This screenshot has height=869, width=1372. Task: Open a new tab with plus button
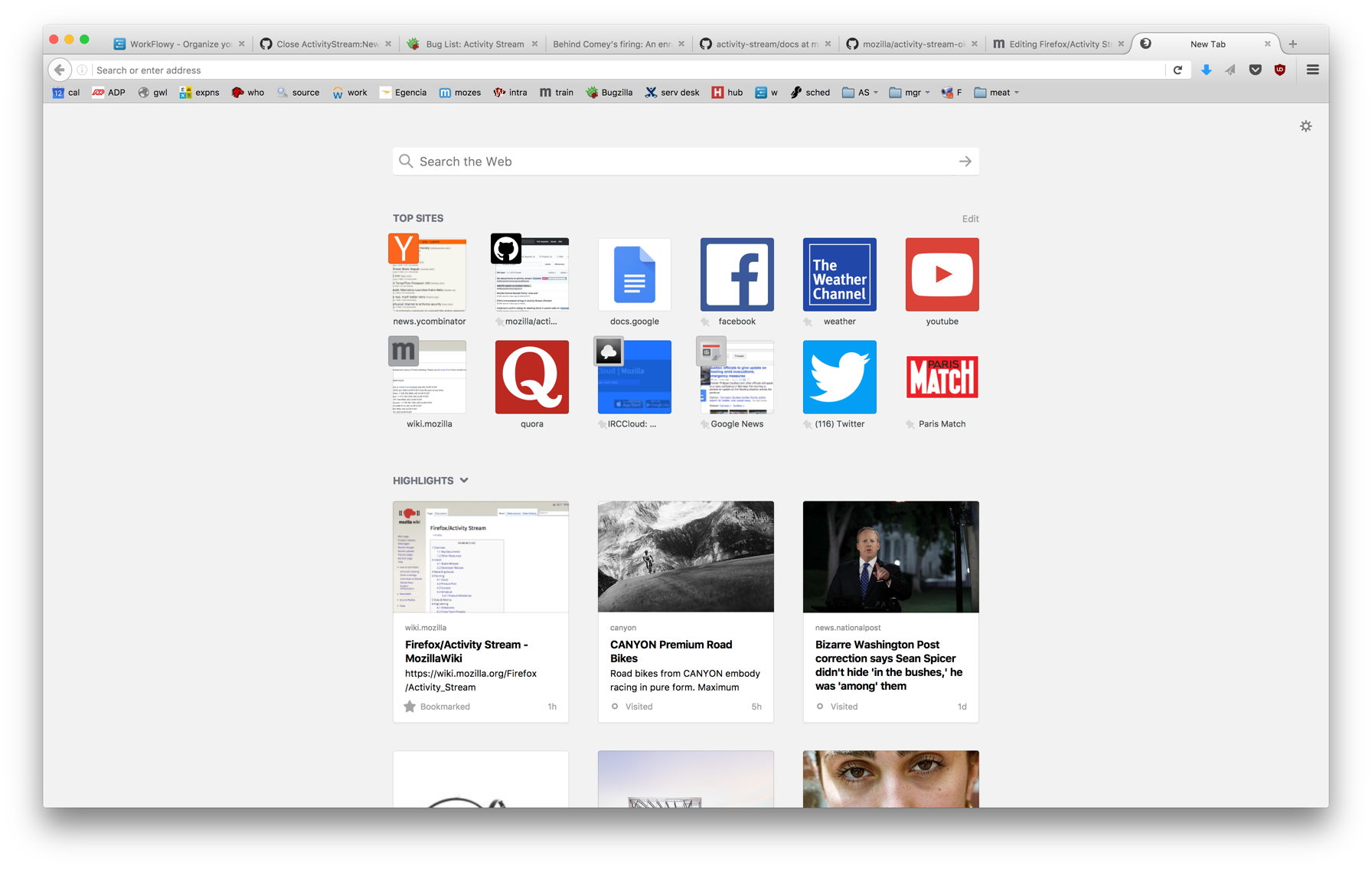(x=1292, y=44)
